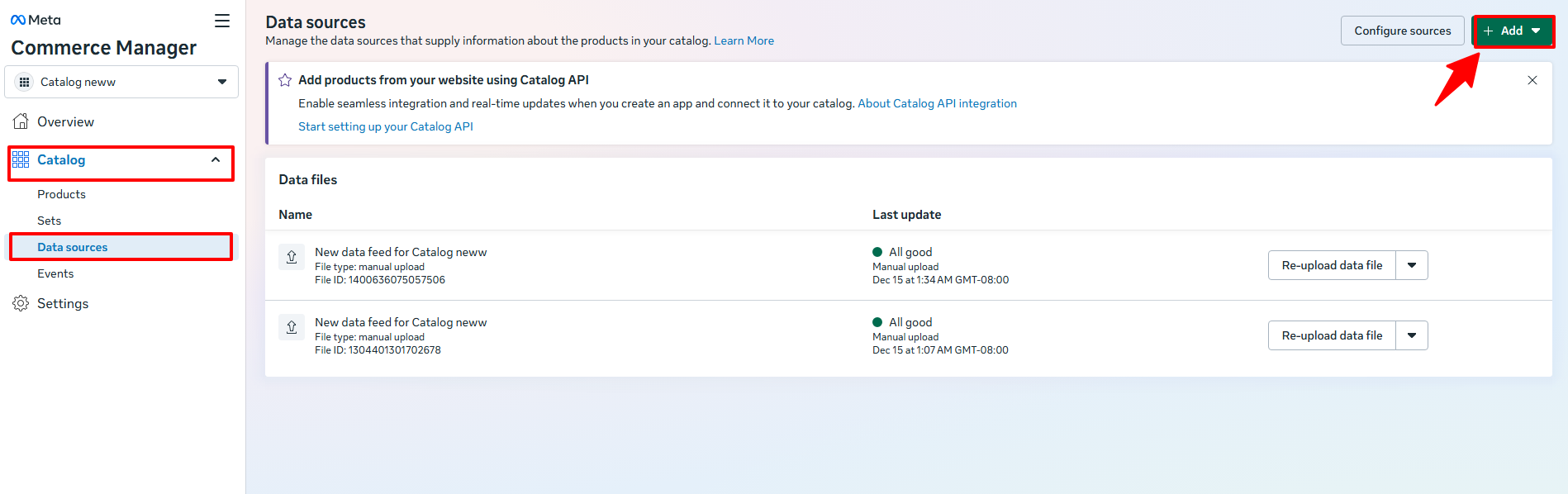Click upload icon of second data feed

tap(292, 327)
